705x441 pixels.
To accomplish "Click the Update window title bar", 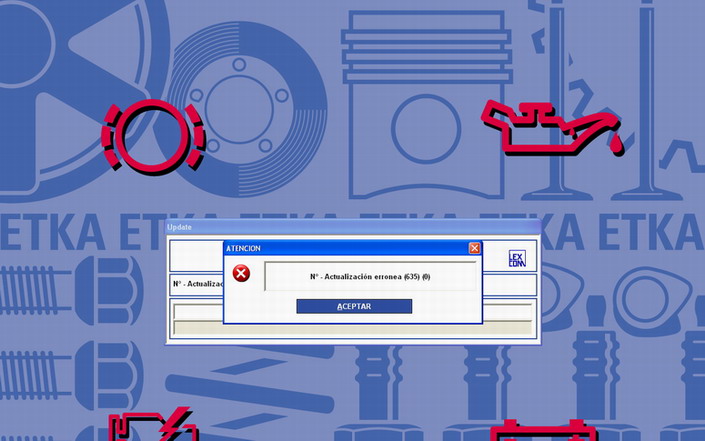I will tap(353, 227).
